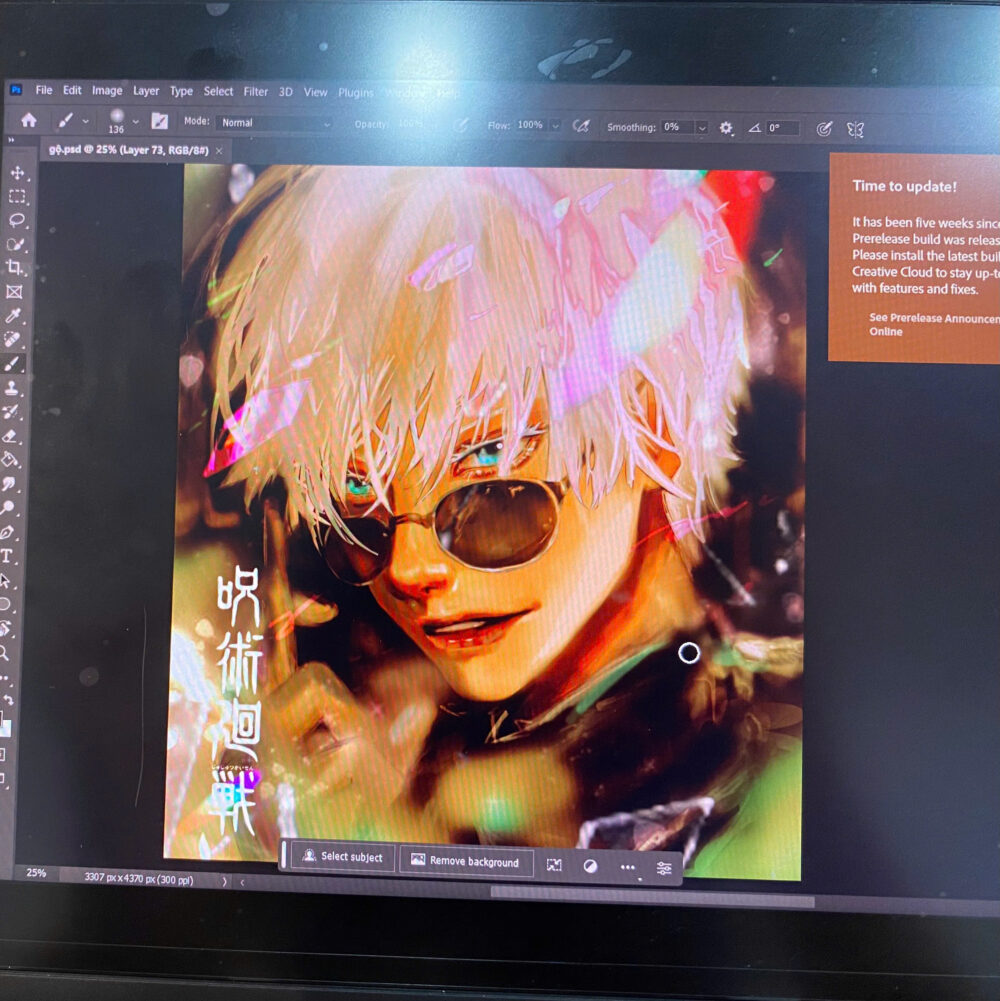The height and width of the screenshot is (1001, 1000).
Task: Select the Lasso tool
Action: click(17, 220)
